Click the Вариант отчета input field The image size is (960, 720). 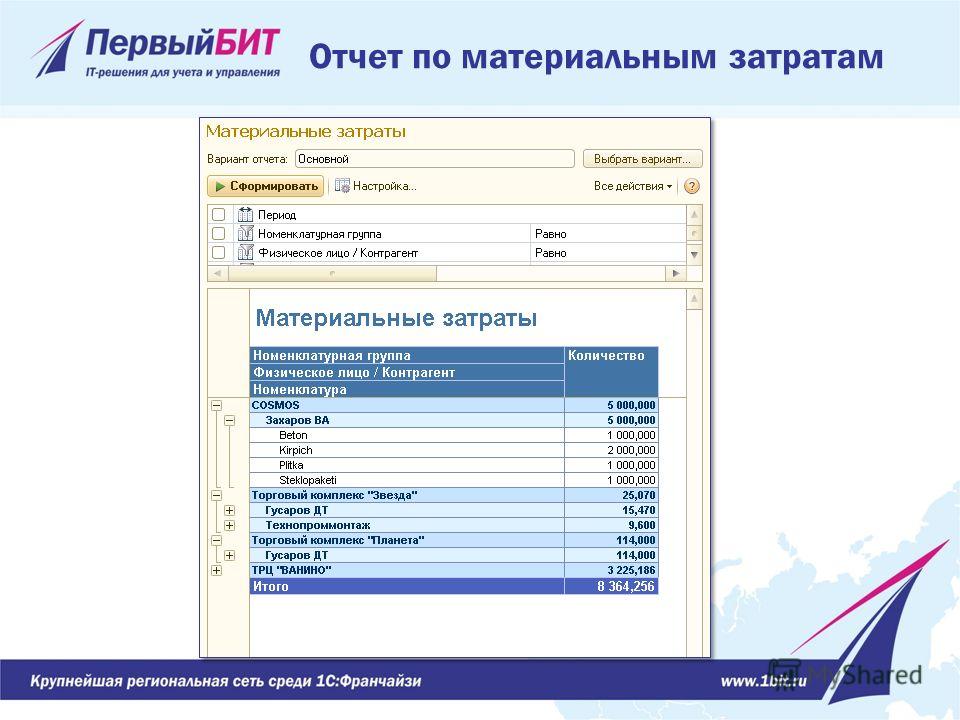click(435, 159)
